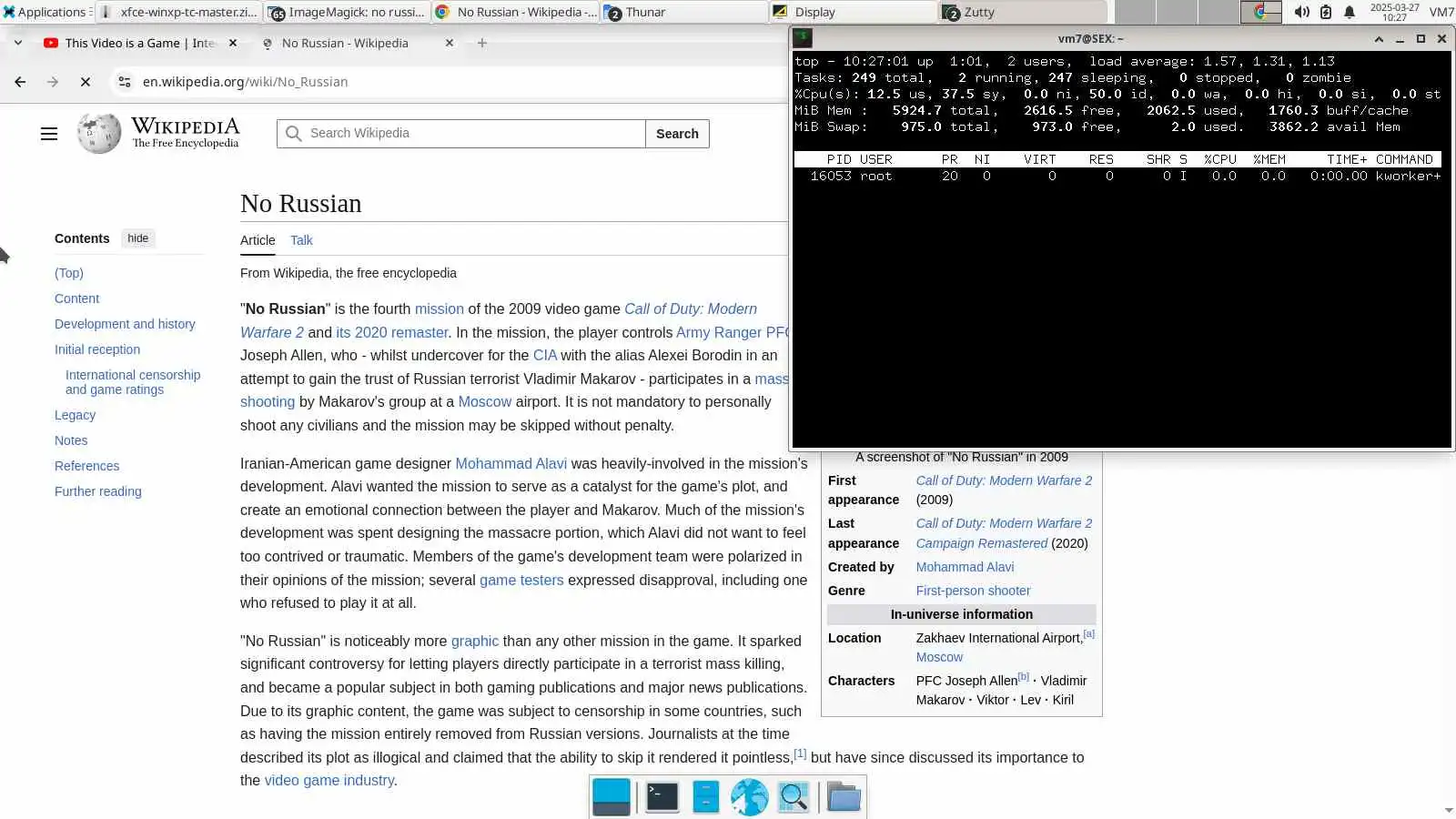Open the Thunar window from the taskbar
This screenshot has width=1456, height=819.
click(684, 12)
